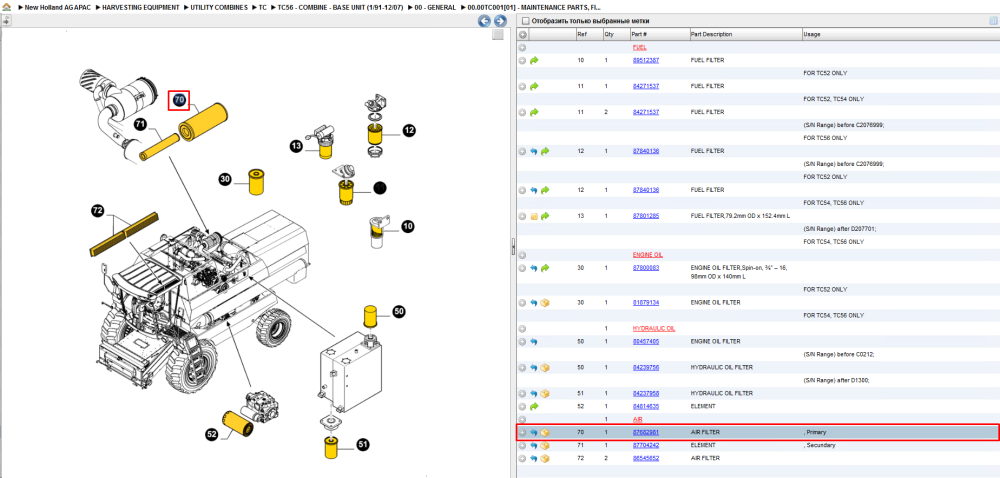Enable 'Отобразить только выбранные метки' checkbox
The image size is (1000, 478).
(x=526, y=21)
